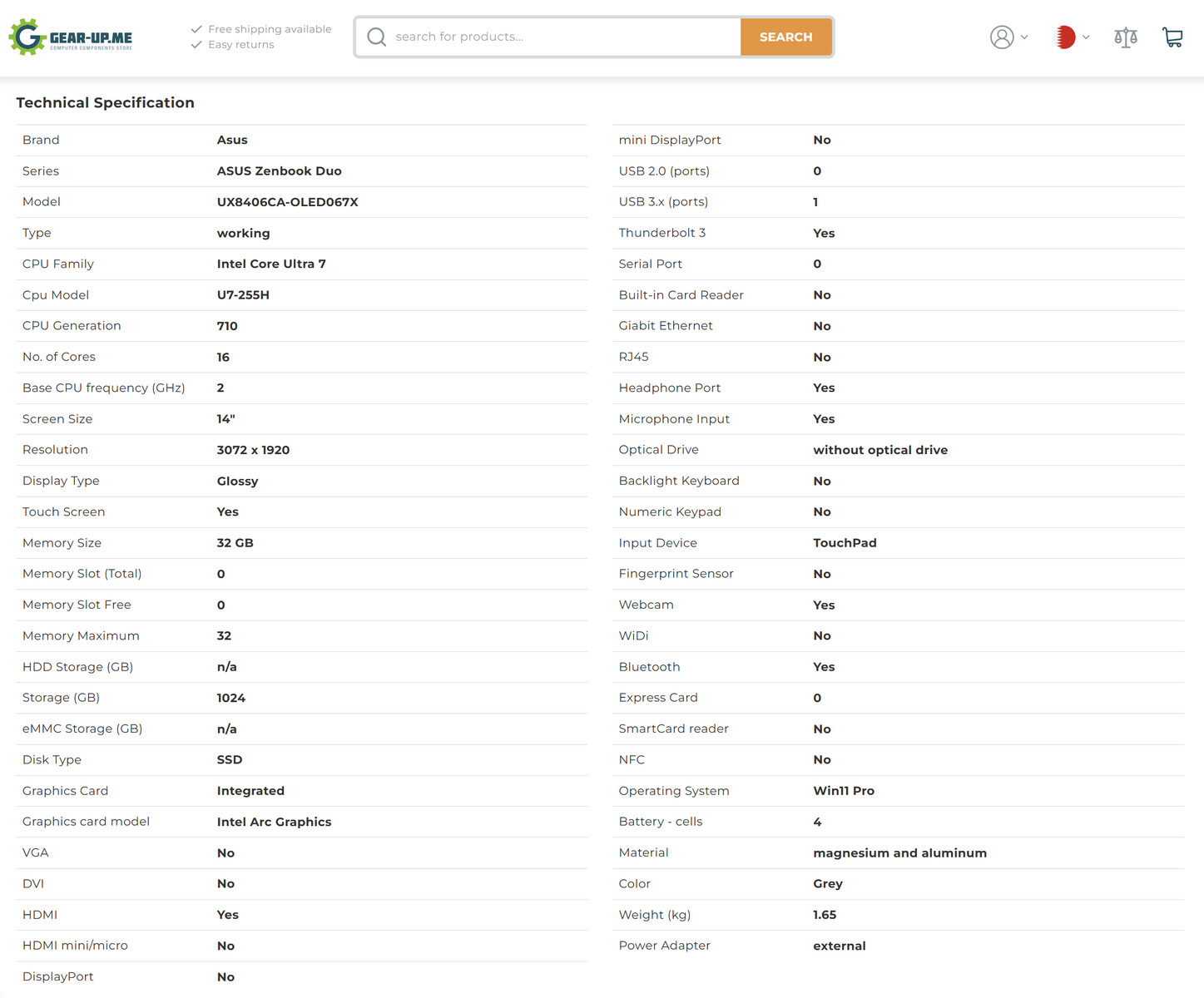Click the Technical Specification heading
This screenshot has height=998, width=1204.
(106, 102)
